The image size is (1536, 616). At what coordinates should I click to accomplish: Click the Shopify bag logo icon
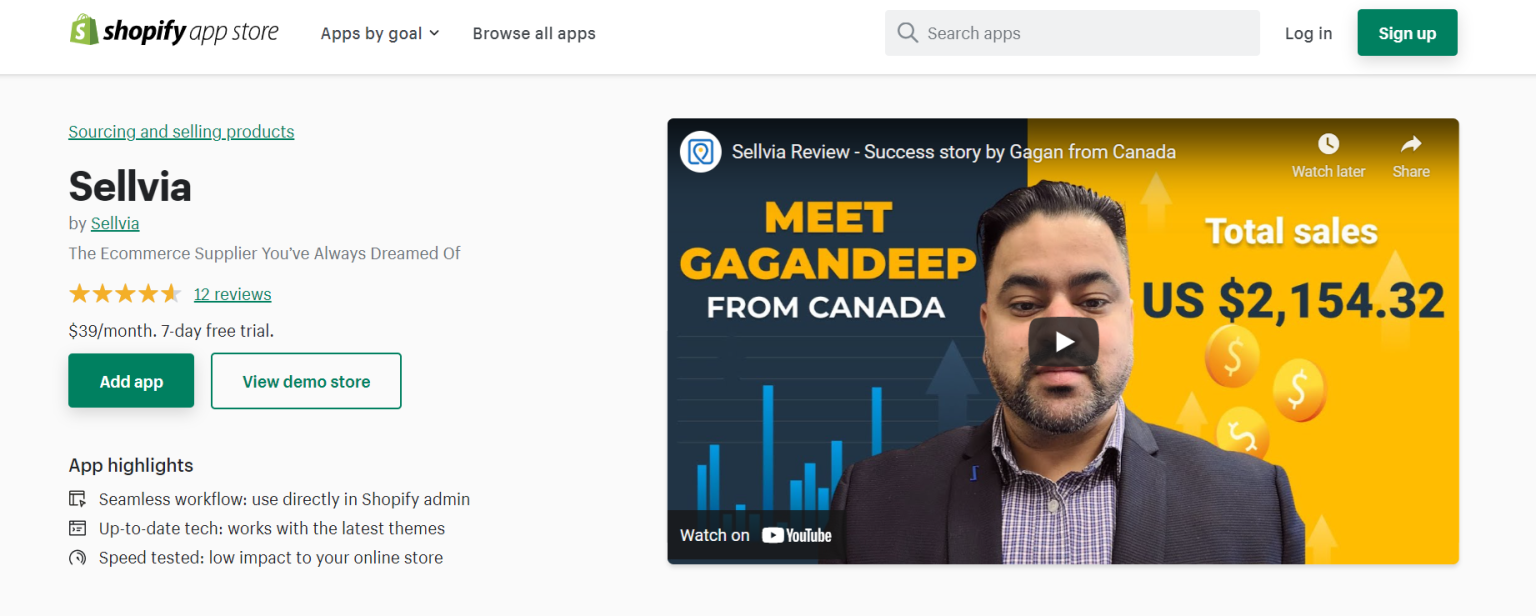[x=84, y=31]
